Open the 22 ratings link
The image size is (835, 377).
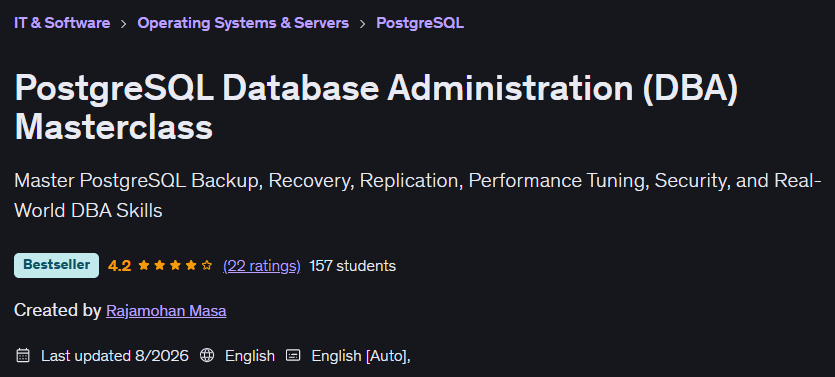pos(261,266)
